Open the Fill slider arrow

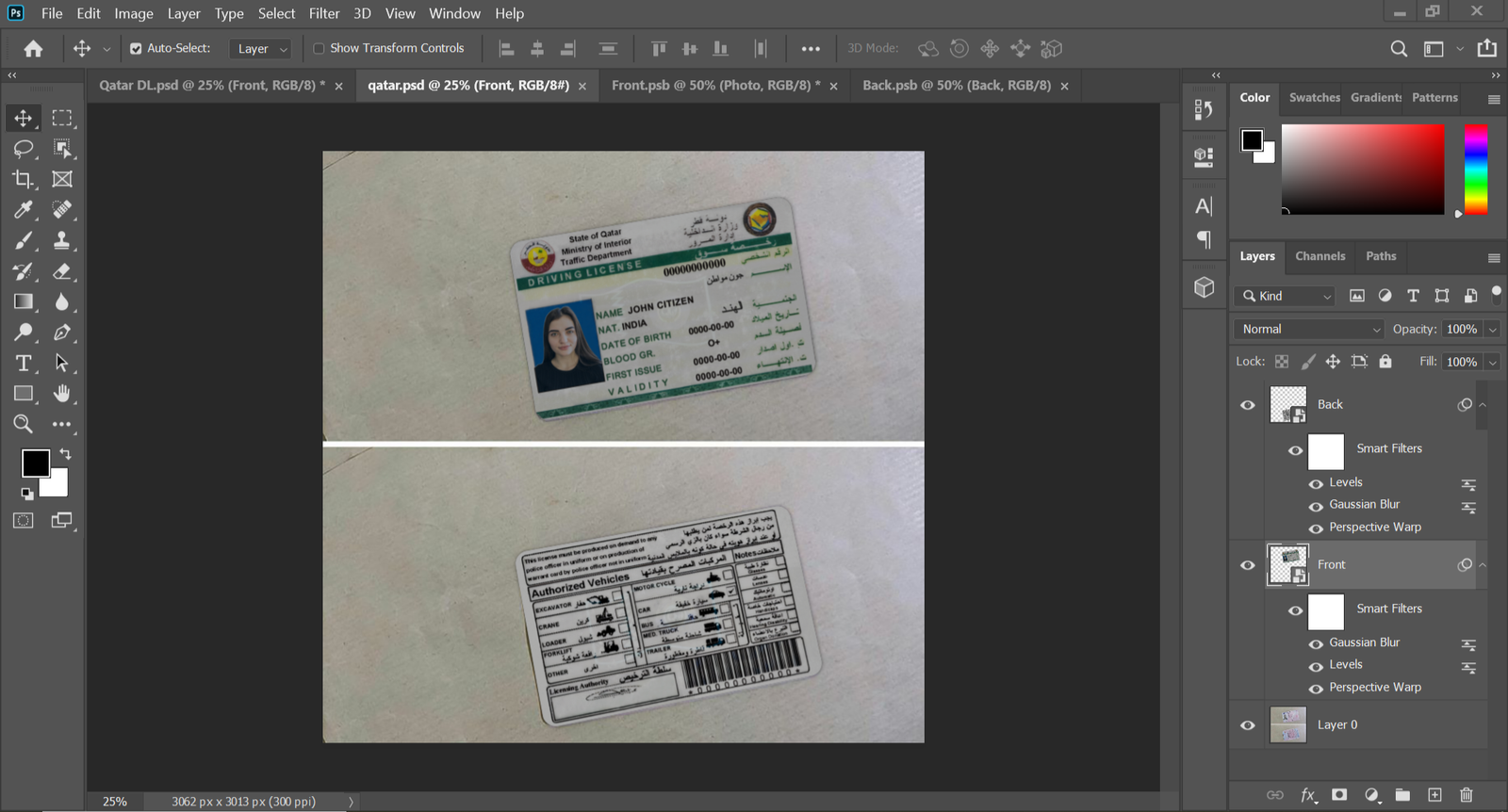[x=1493, y=363]
